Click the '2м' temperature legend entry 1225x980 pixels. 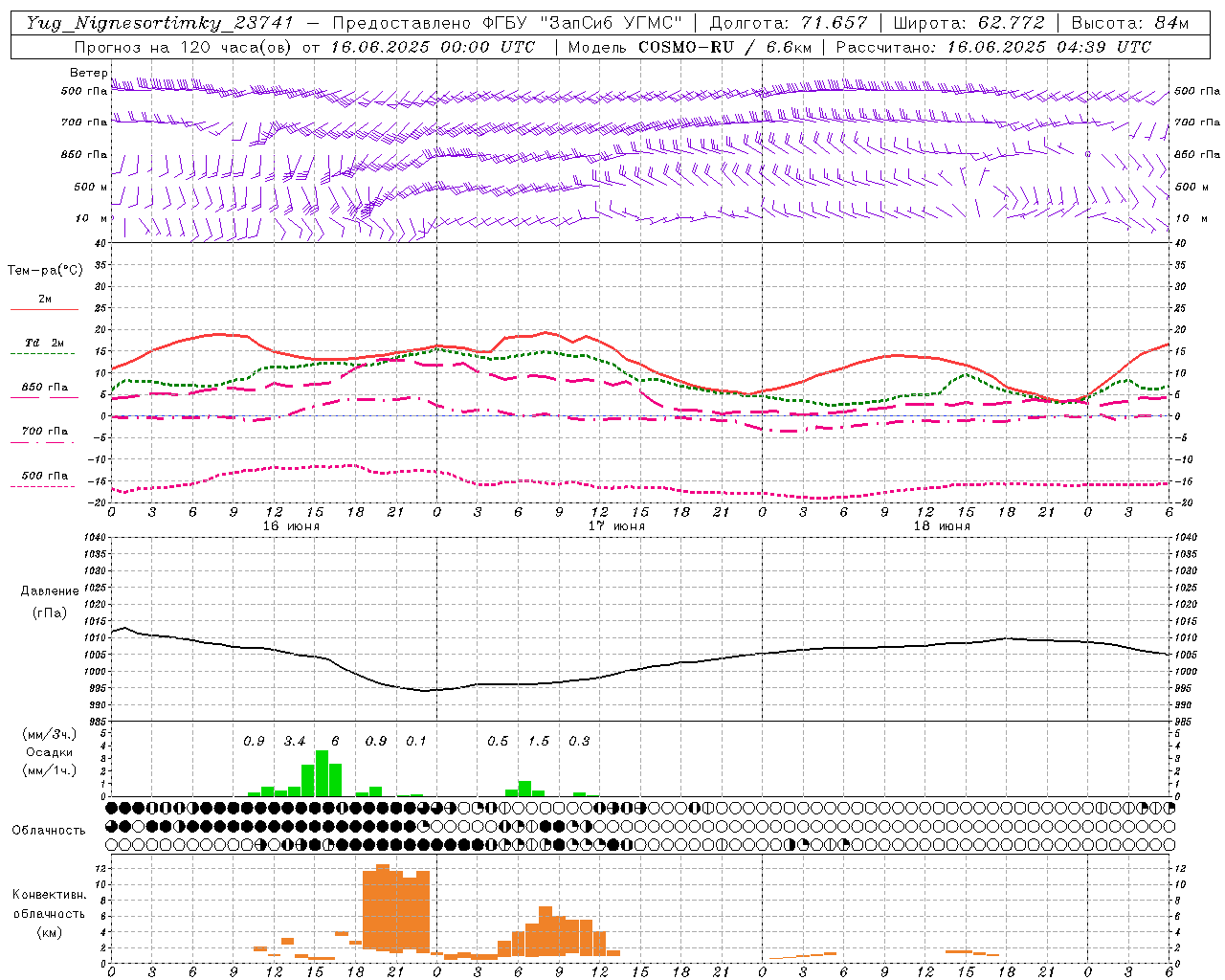(45, 299)
